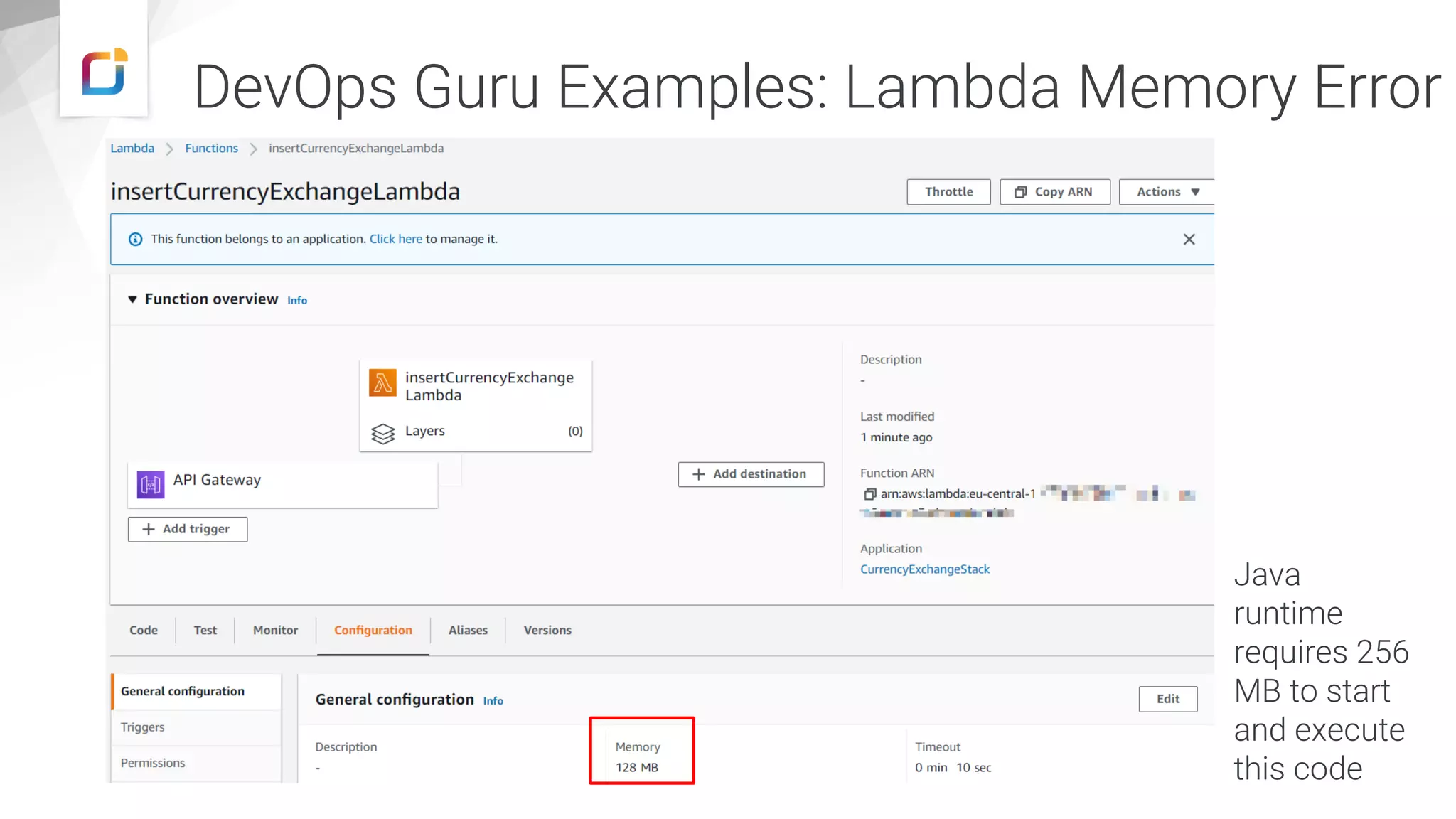Click the Edit button for General configuration
1456x819 pixels.
[1167, 699]
